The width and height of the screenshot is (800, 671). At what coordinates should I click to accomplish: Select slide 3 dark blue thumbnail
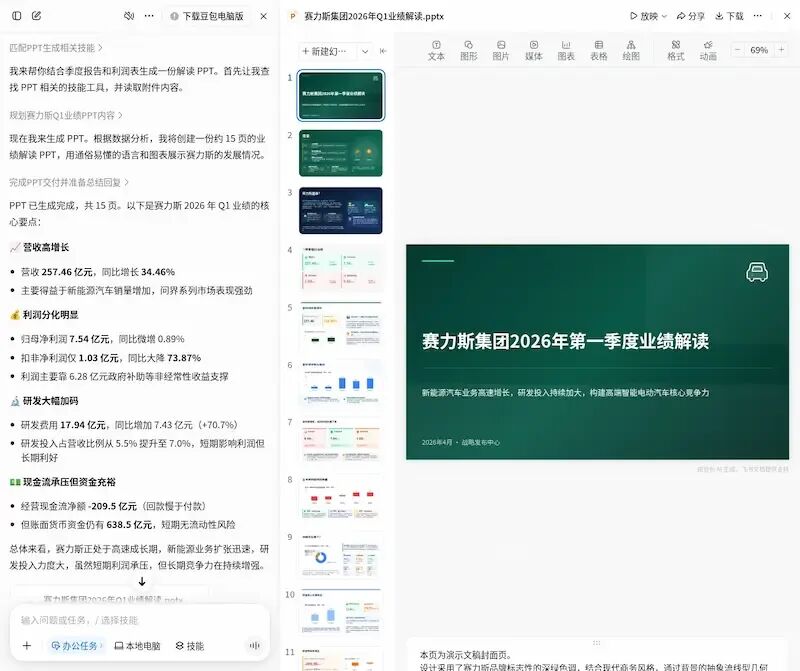point(340,211)
